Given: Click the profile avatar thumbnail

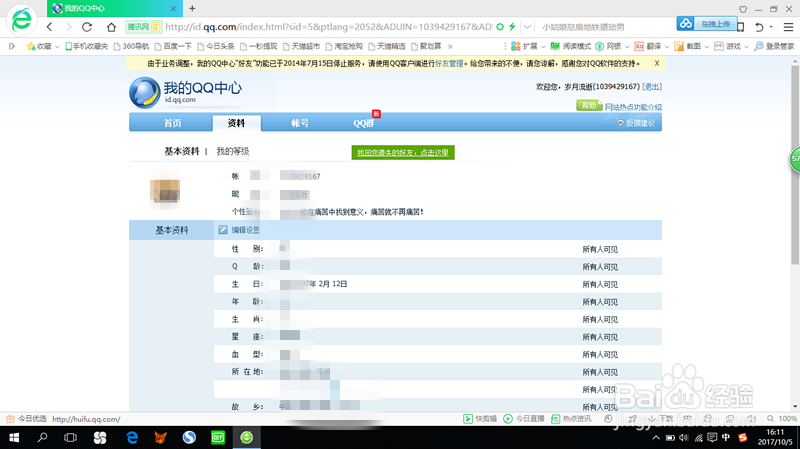Looking at the screenshot, I should [x=165, y=190].
